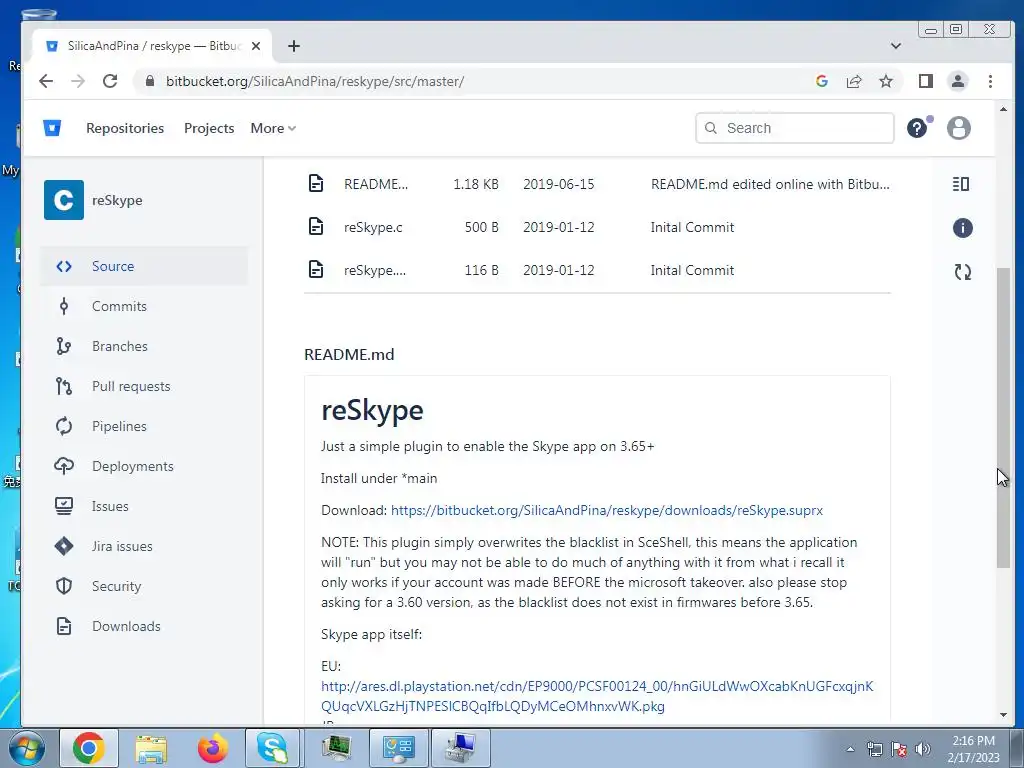Open the reSkype.c file link
This screenshot has height=768, width=1024.
point(373,227)
